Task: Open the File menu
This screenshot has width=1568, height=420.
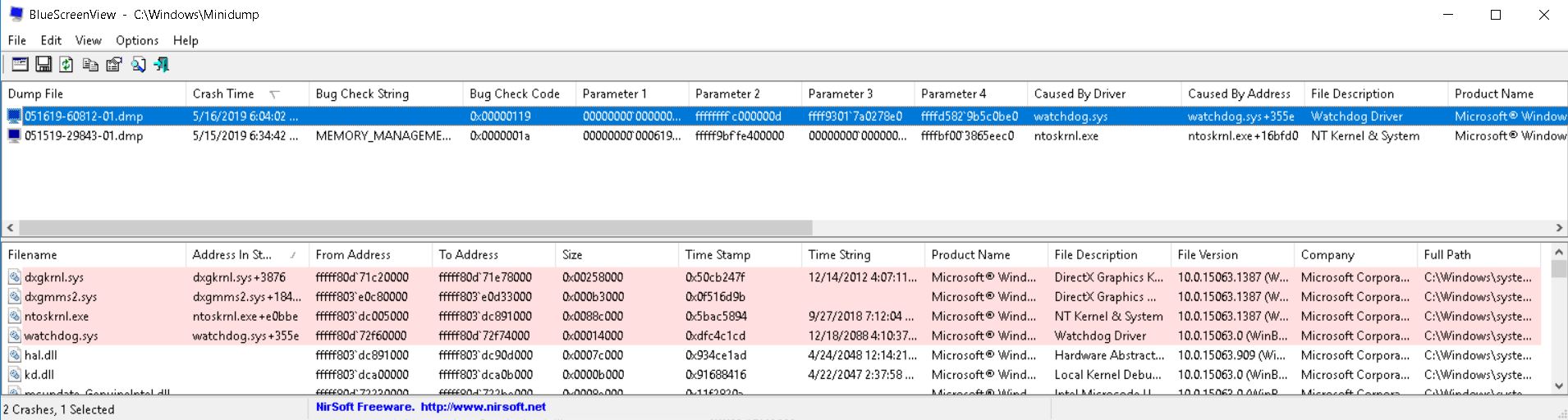Action: [x=17, y=40]
